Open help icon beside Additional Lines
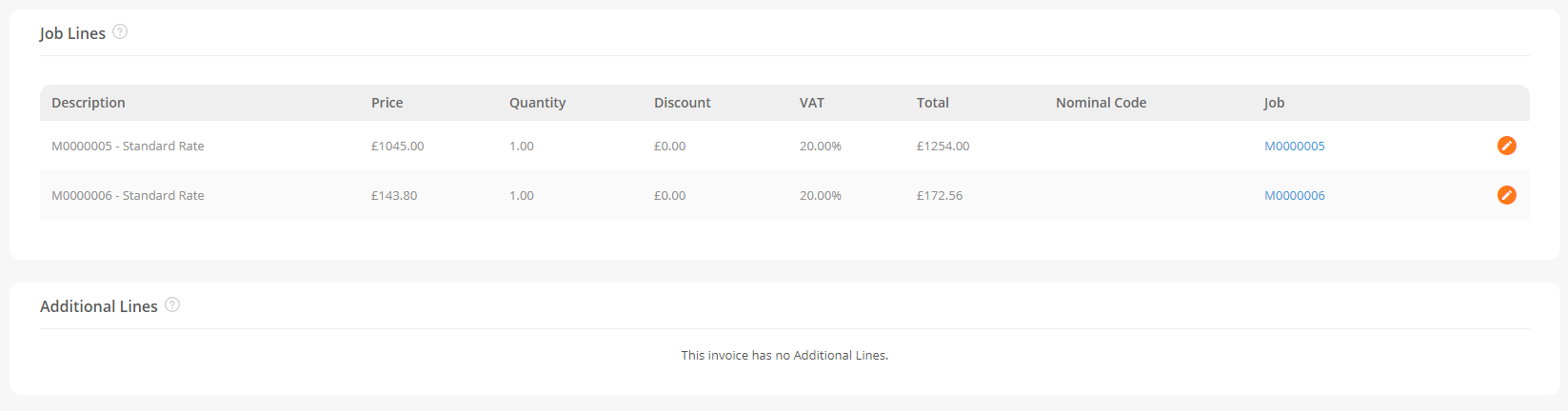 pyautogui.click(x=172, y=304)
